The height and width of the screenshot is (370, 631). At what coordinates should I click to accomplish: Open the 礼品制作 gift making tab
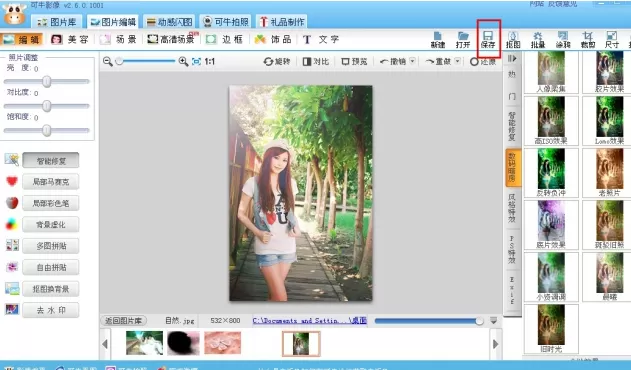pos(282,22)
